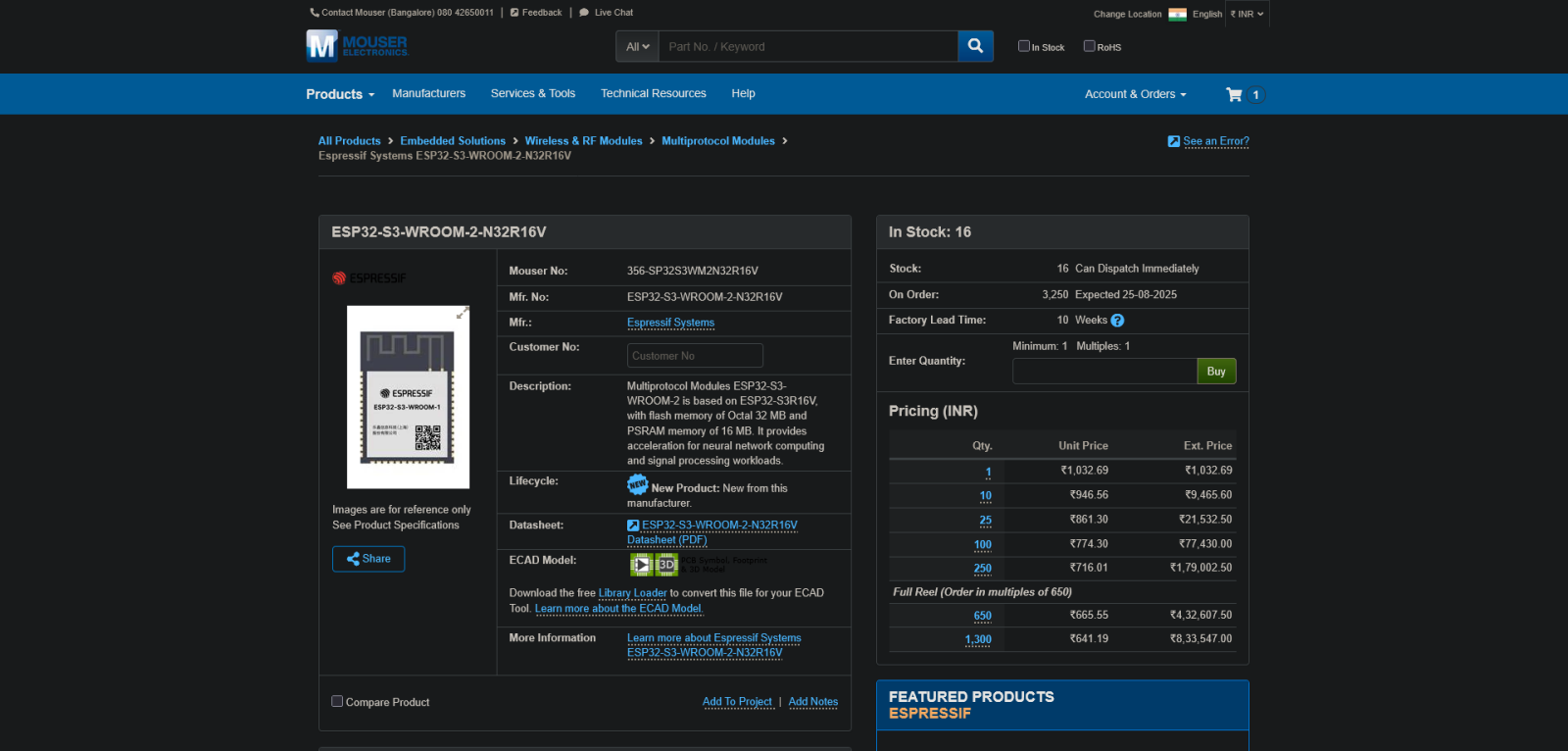Click Add To Project link
Screen dimensions: 1568x751
coord(737,702)
